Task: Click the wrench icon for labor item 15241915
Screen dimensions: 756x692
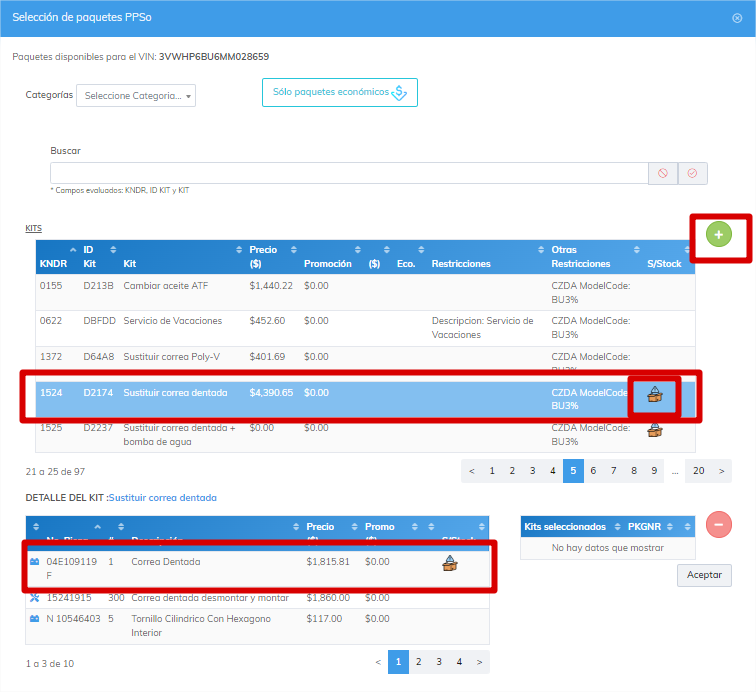Action: pos(35,598)
